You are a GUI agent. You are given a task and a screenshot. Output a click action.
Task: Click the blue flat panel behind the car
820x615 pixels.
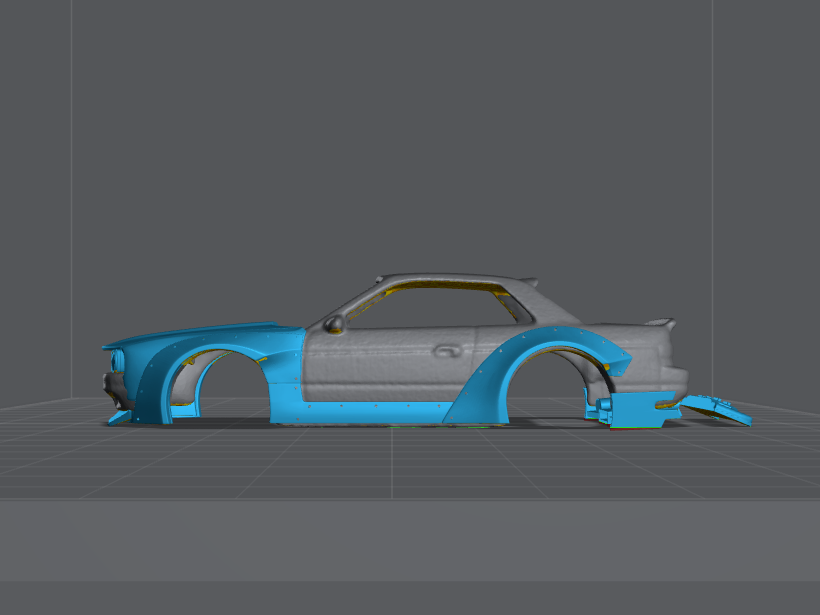pos(716,408)
